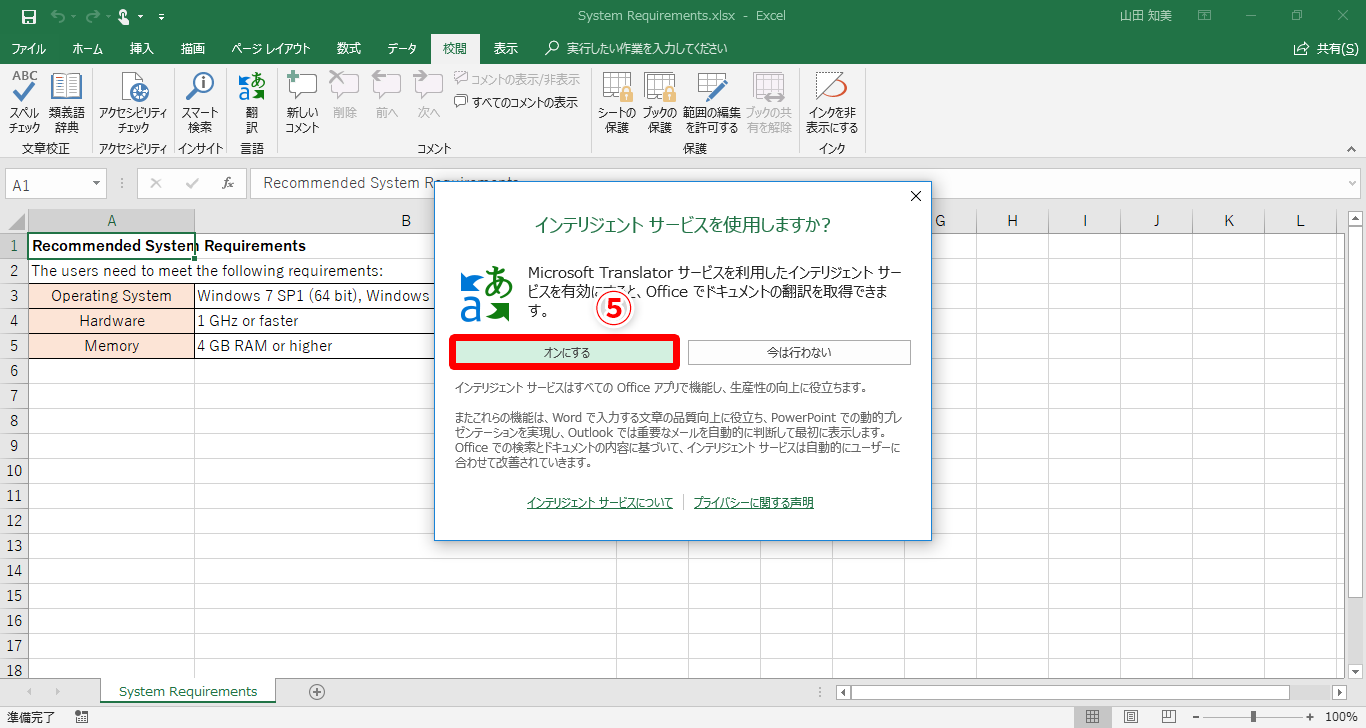Click 今は行わない in the dialog
Screen dimensions: 1366x728
(799, 352)
